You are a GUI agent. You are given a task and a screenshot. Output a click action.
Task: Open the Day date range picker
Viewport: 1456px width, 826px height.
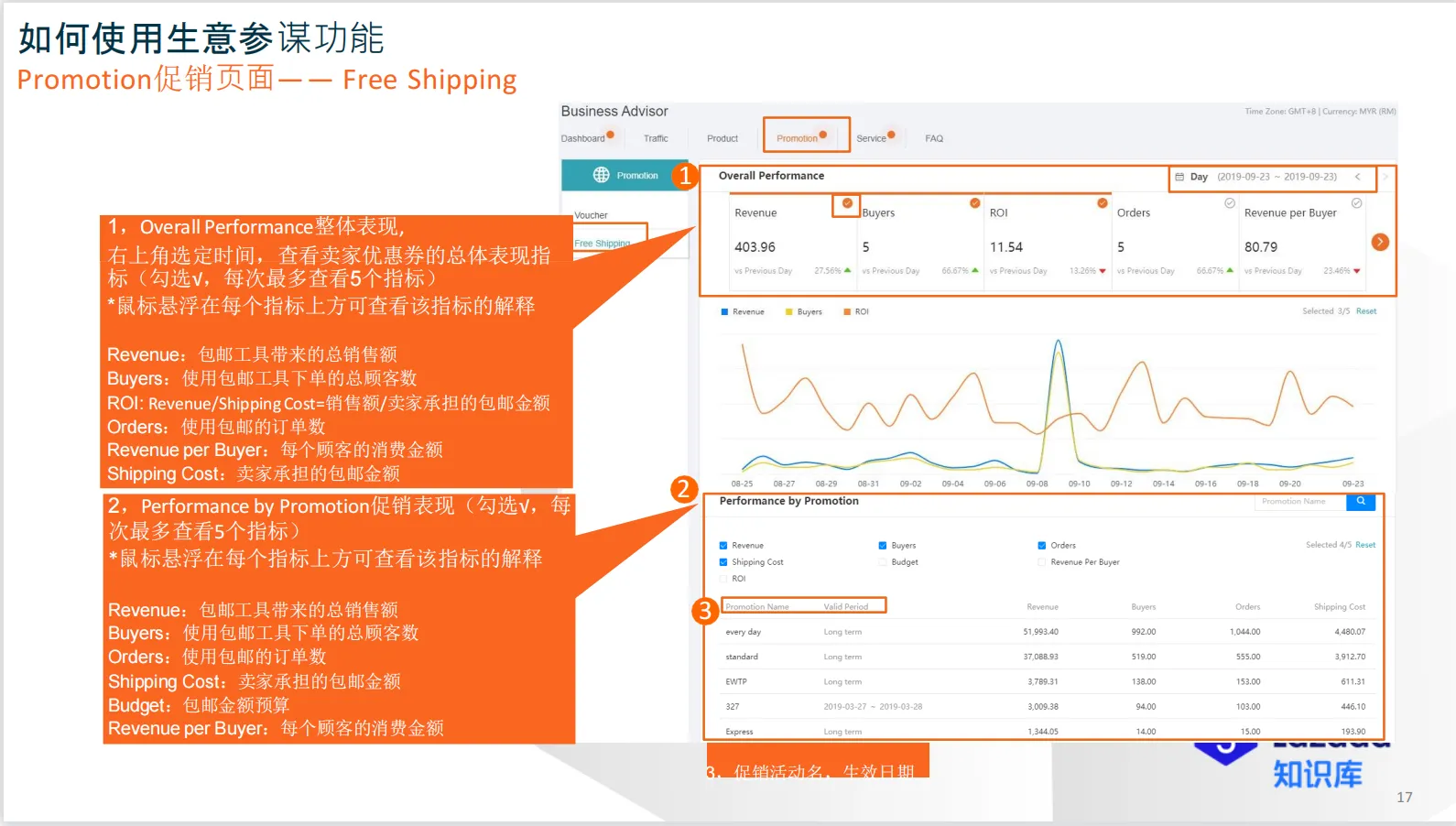point(1264,177)
